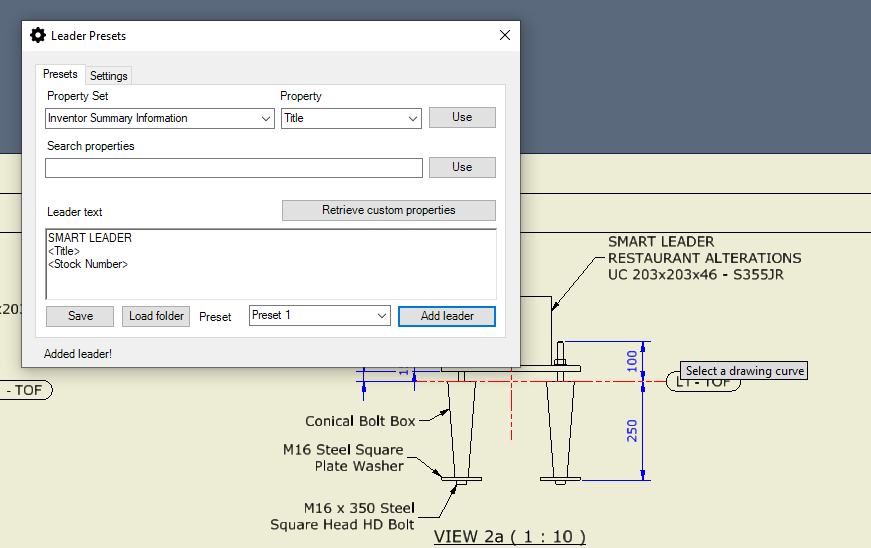Click the M16 Steel Square Plate Washer label
Image resolution: width=871 pixels, height=548 pixels.
point(343,457)
